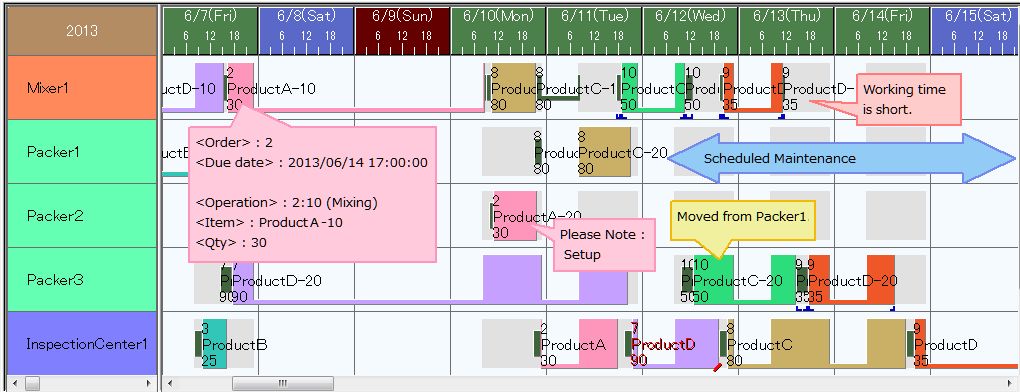The image size is (1020, 392).
Task: Click the 'Working time is short.' note
Action: pyautogui.click(x=909, y=99)
